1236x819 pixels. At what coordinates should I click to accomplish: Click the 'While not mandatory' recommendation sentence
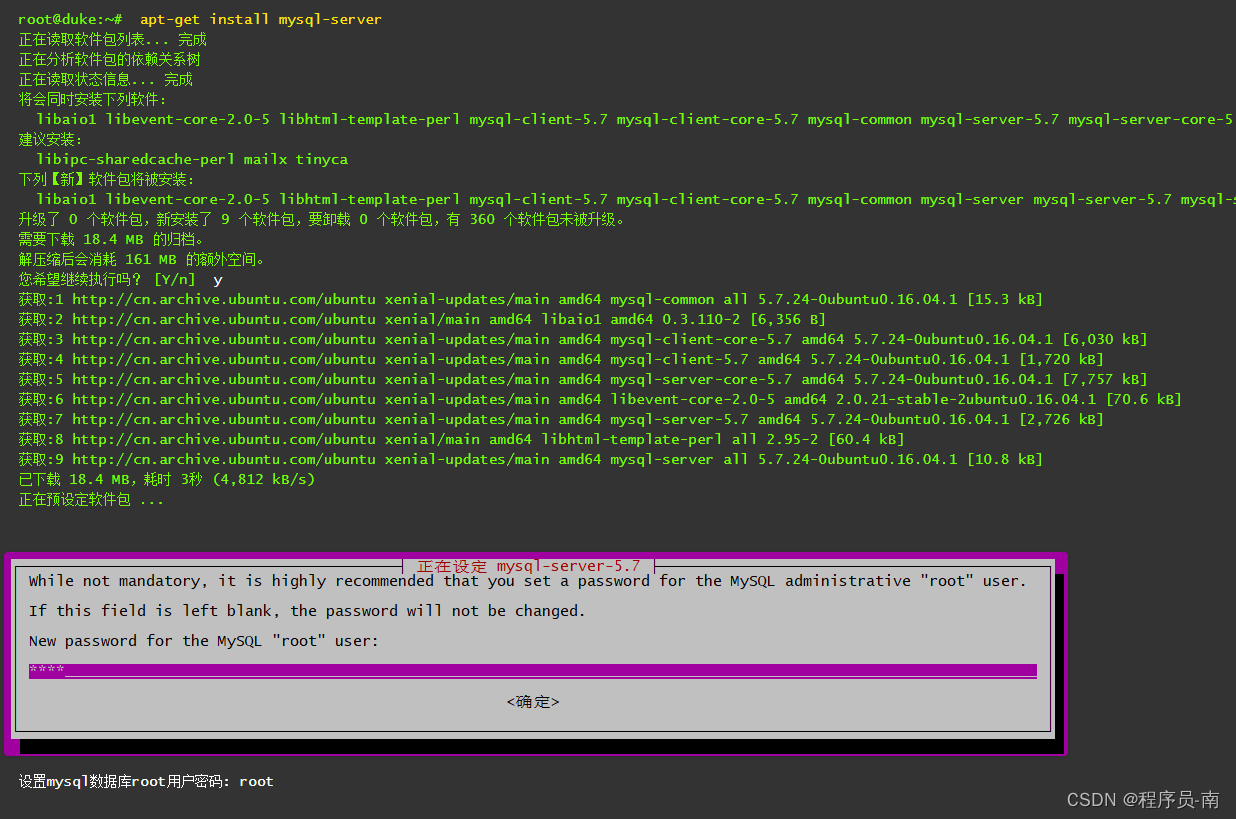[x=527, y=581]
